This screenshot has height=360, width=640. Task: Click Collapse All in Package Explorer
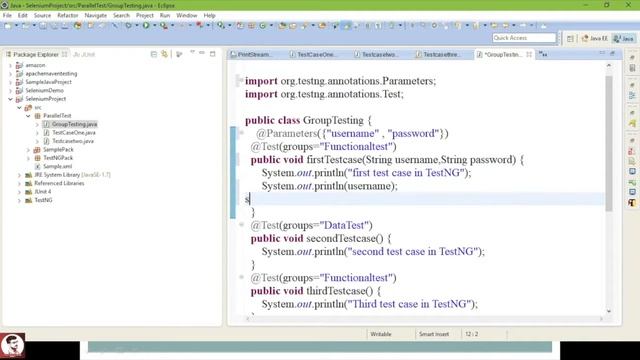pyautogui.click(x=153, y=54)
